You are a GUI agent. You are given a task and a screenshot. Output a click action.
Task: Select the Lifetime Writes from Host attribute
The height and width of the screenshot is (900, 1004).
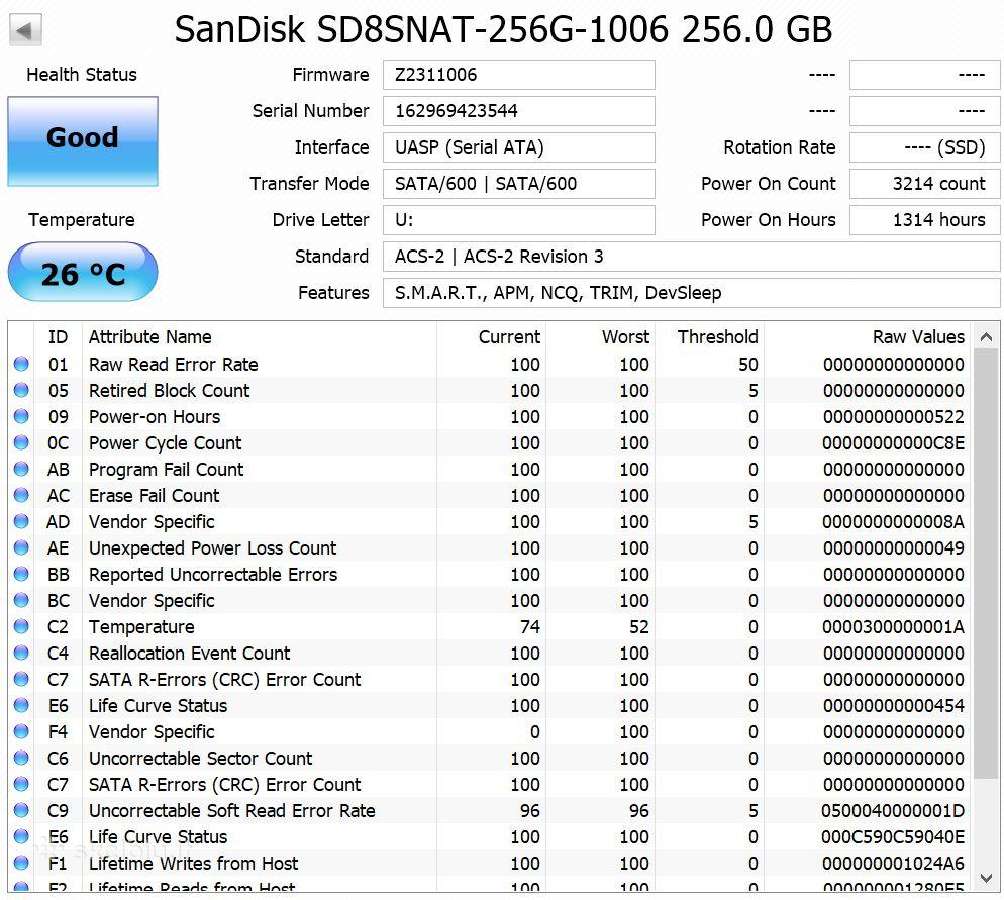491,863
